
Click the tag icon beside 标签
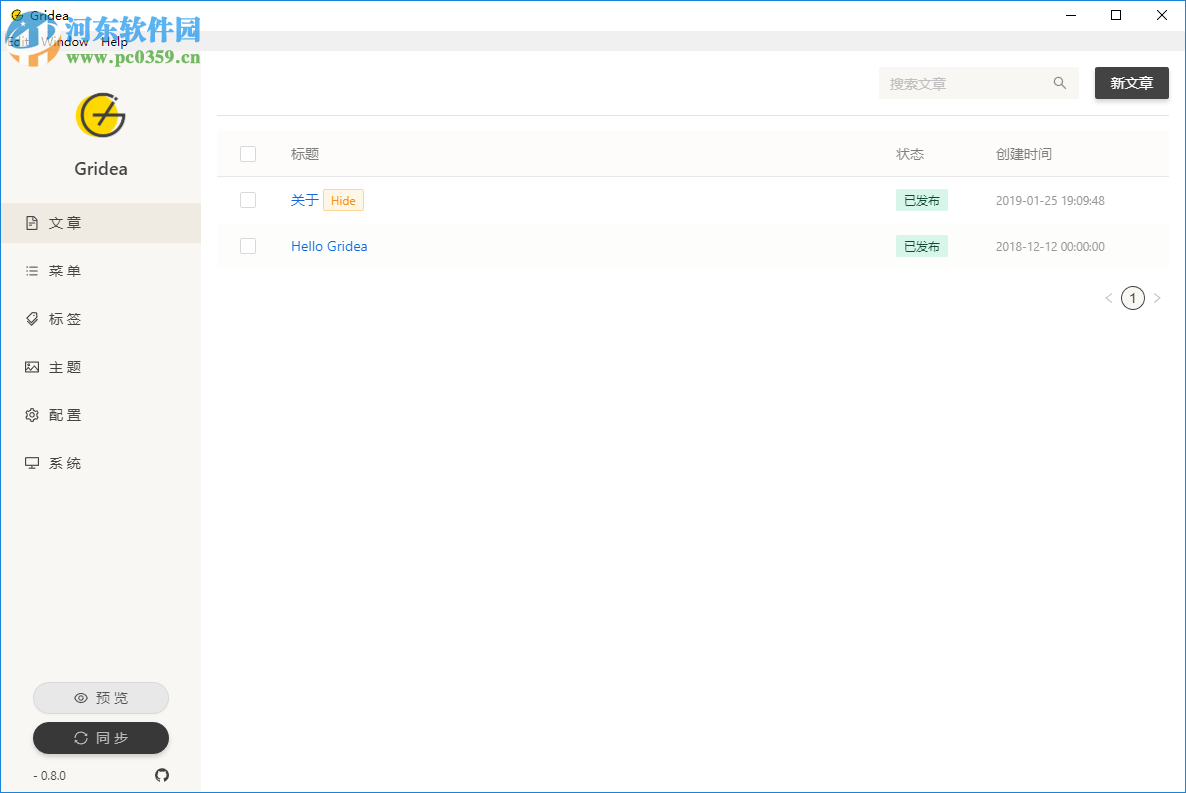tap(32, 319)
